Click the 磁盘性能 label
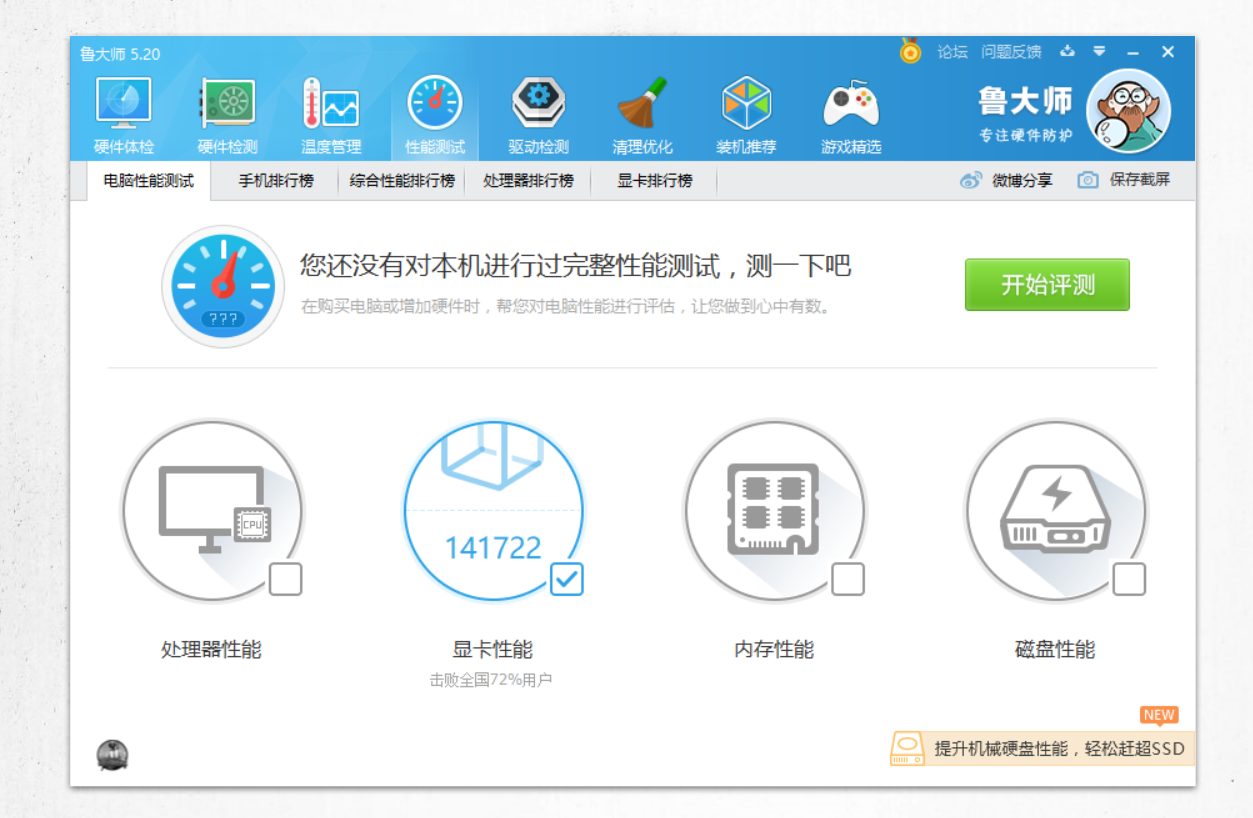The width and height of the screenshot is (1253, 818). 1055,650
